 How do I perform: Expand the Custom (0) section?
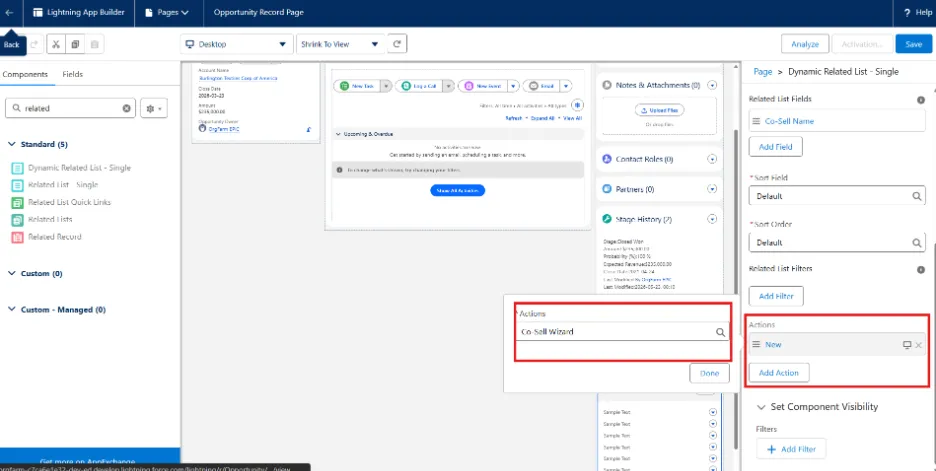click(35, 273)
